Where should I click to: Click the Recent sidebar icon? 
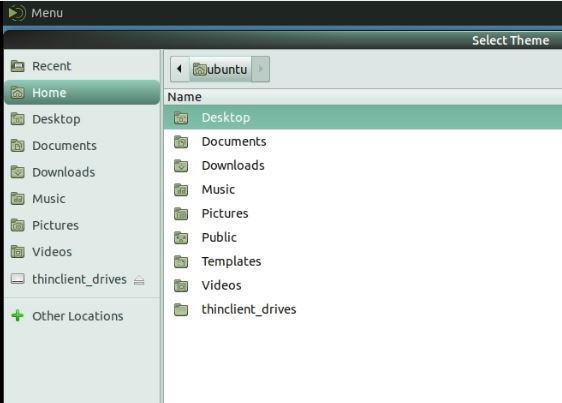point(18,66)
